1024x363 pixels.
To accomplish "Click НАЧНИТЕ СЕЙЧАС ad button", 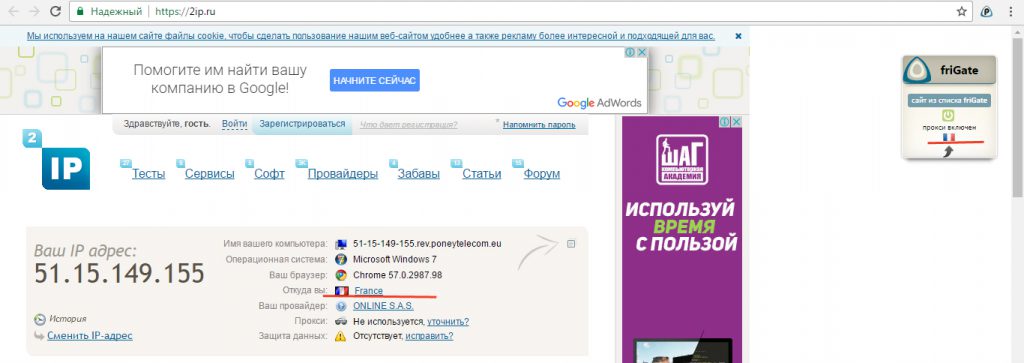I will coord(374,80).
